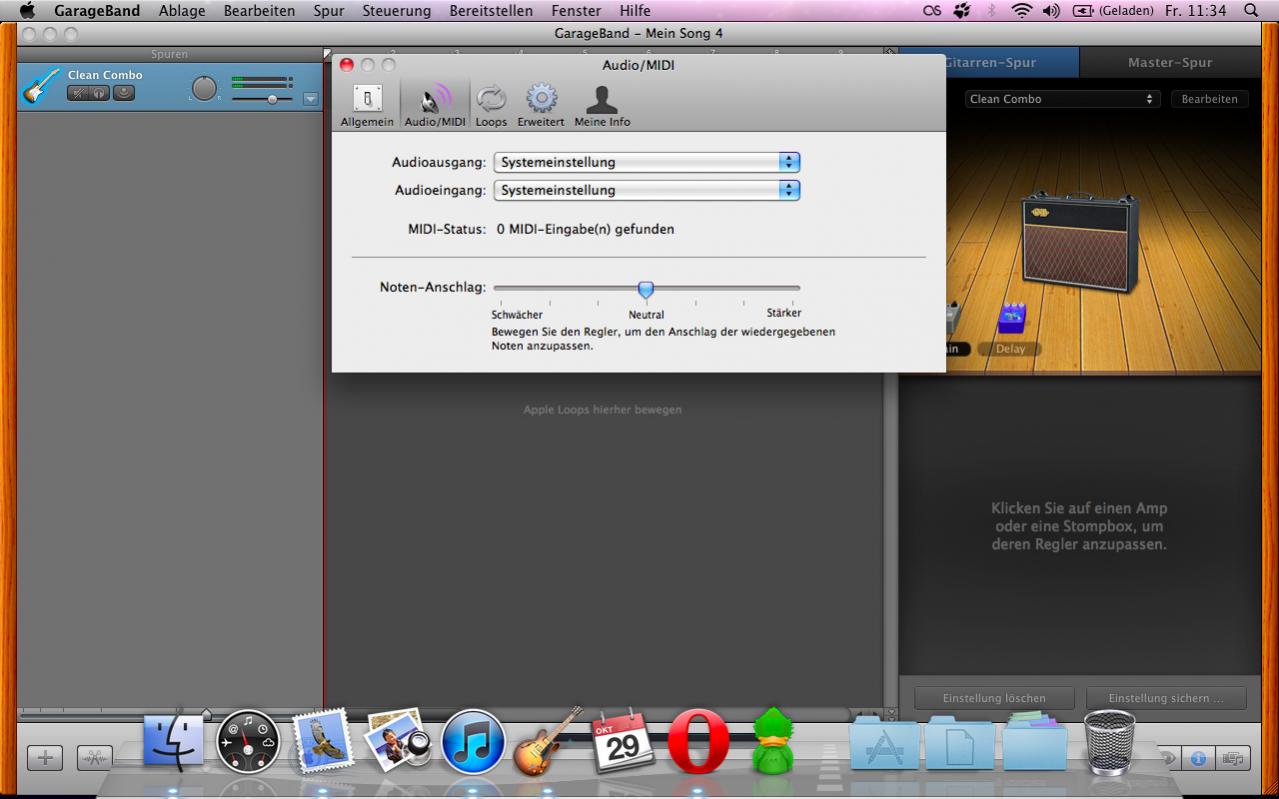Open the track editor scissors button
The image size is (1279, 799).
95,758
